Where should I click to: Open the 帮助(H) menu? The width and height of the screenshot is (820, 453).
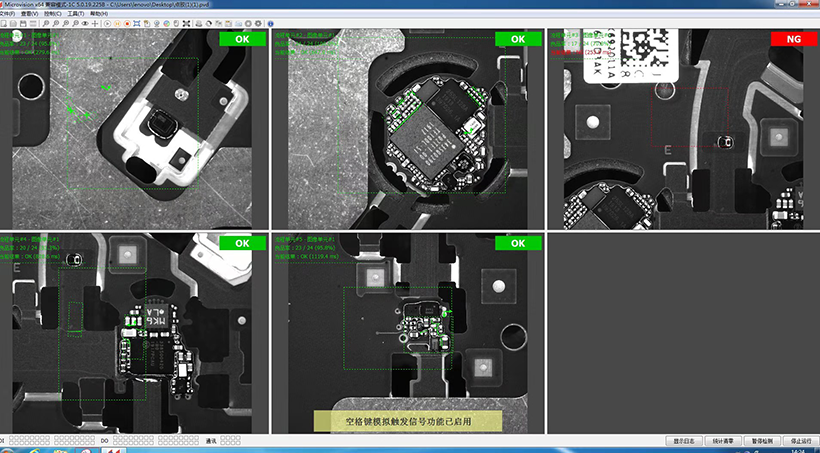tap(99, 13)
